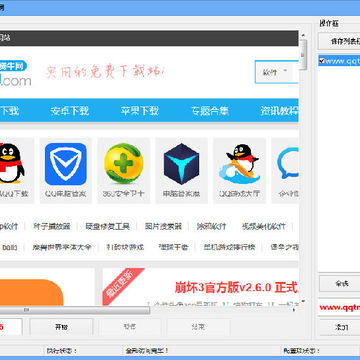Click the 魔兽世界字体大全 link
This screenshot has height=360, width=360.
click(x=61, y=247)
